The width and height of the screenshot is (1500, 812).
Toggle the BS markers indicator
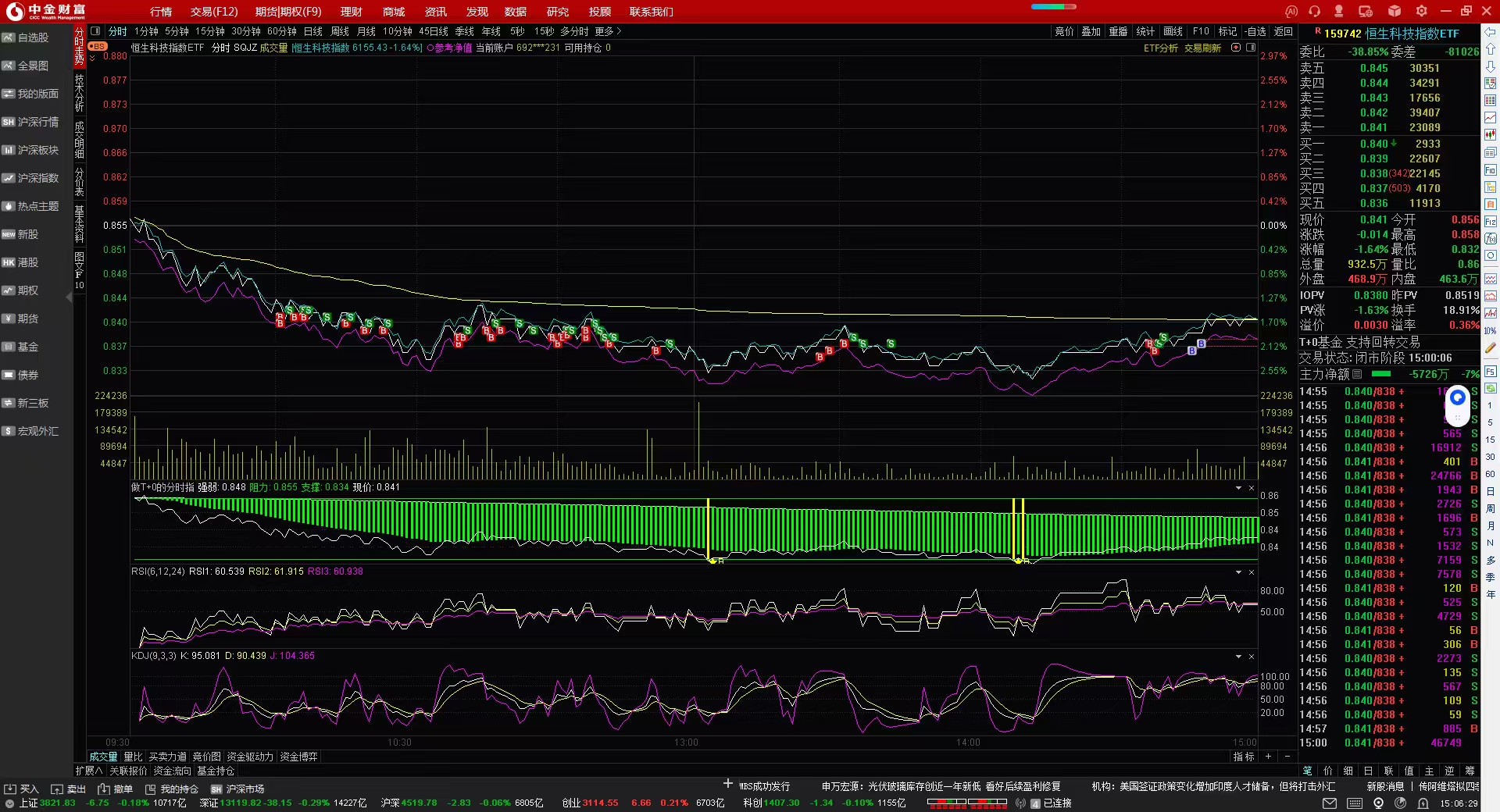[98, 47]
